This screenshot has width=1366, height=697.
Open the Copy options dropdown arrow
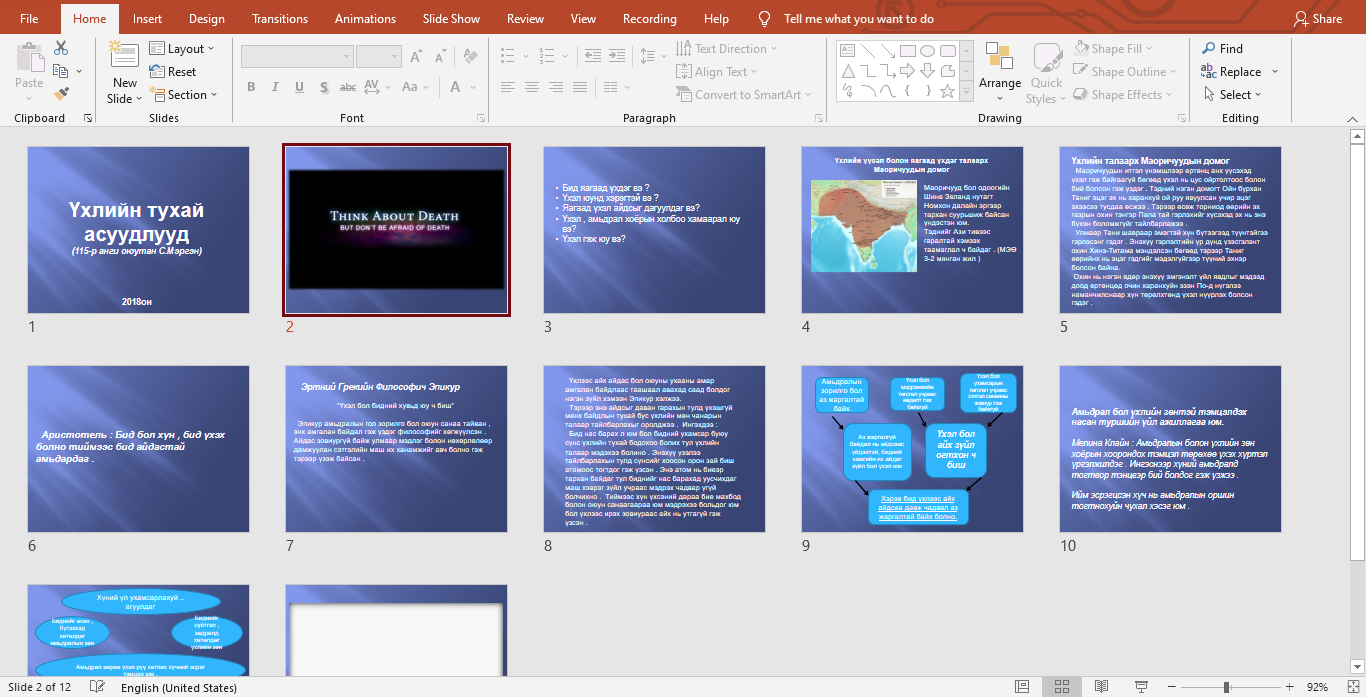(x=79, y=72)
